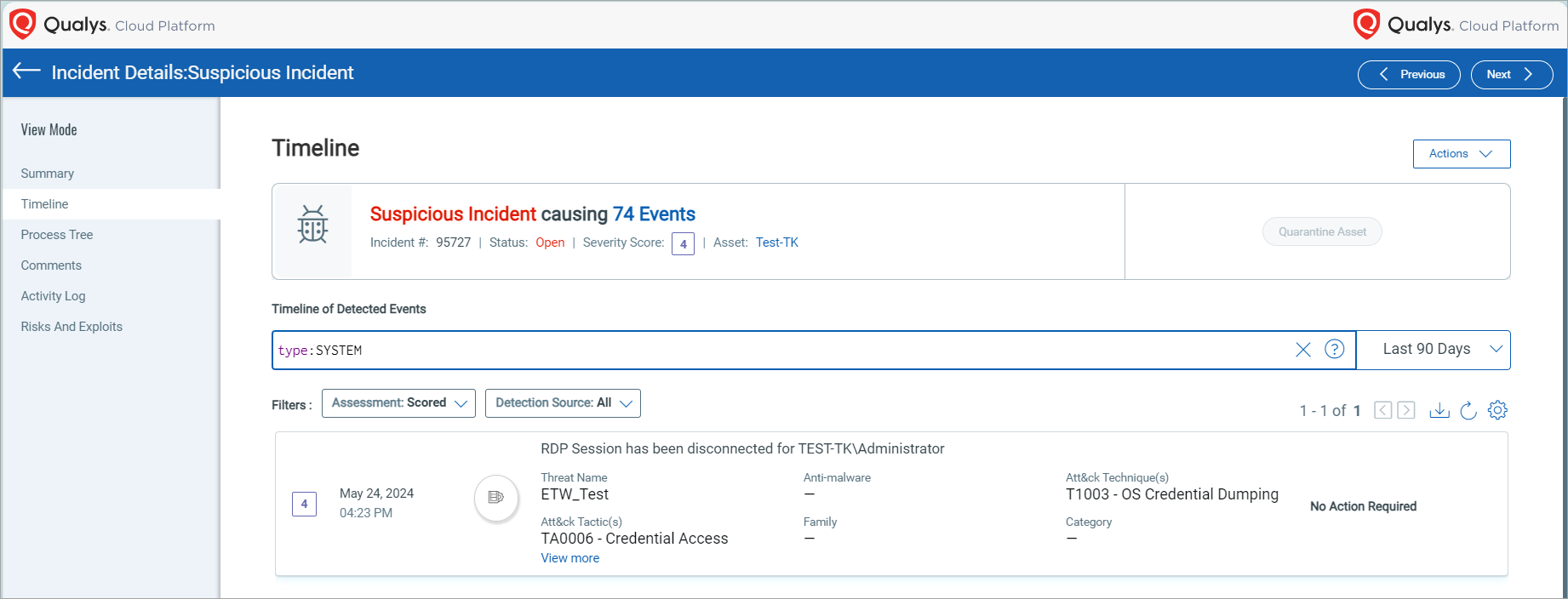Switch to Process Tree view

pos(57,235)
